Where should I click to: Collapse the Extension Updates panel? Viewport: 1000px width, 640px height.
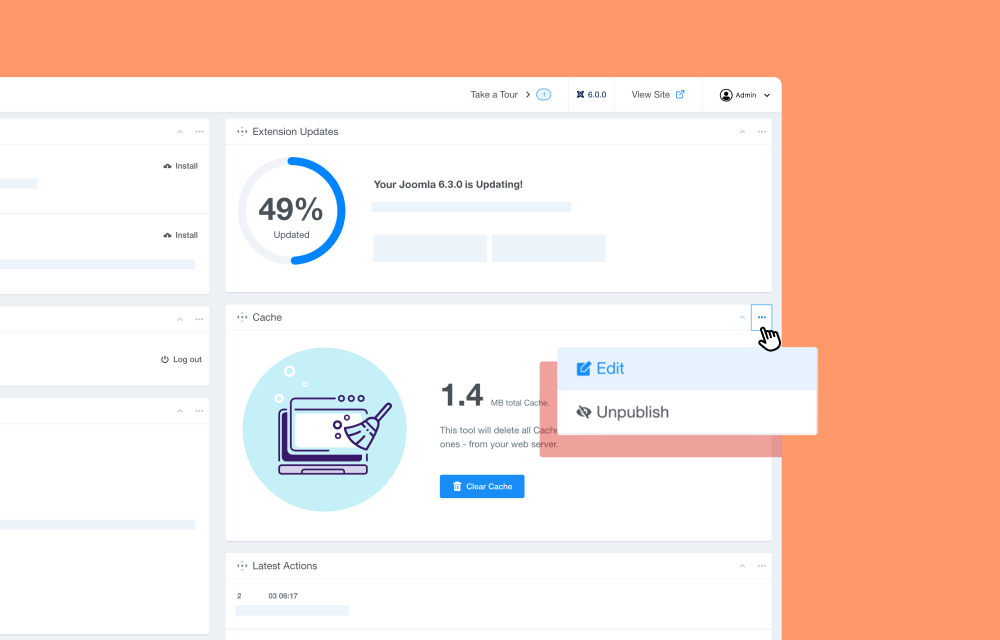(x=741, y=132)
